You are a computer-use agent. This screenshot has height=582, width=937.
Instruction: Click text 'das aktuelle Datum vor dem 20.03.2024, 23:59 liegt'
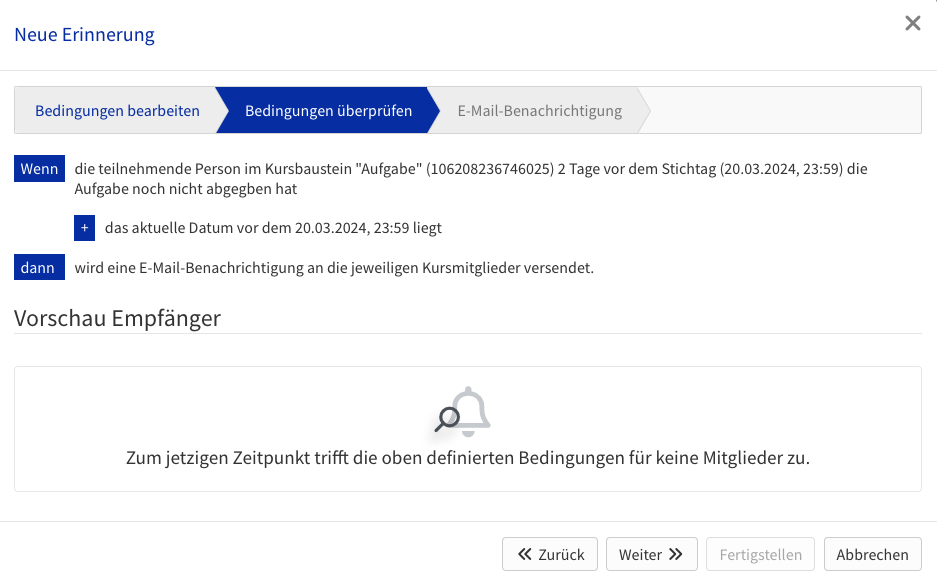click(x=273, y=228)
